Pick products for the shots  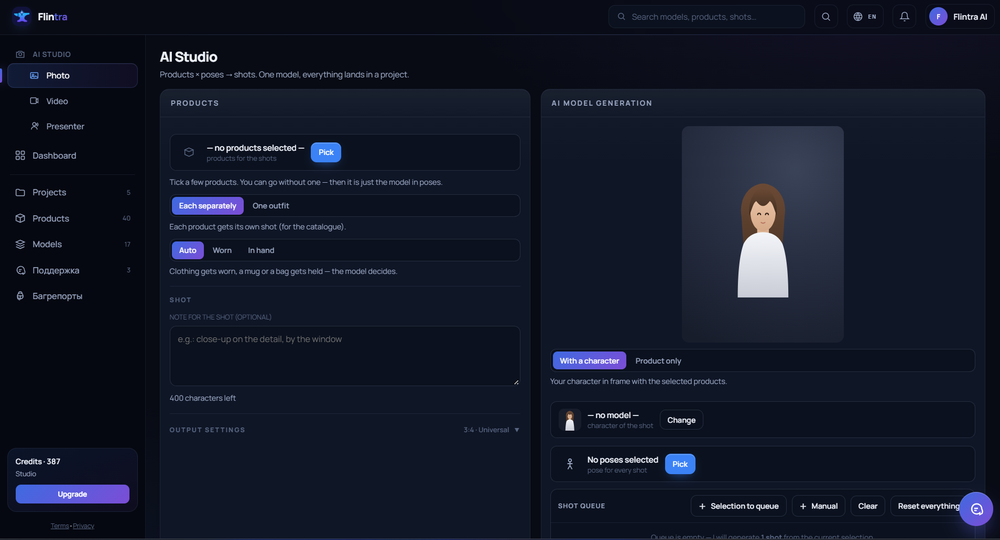click(326, 152)
